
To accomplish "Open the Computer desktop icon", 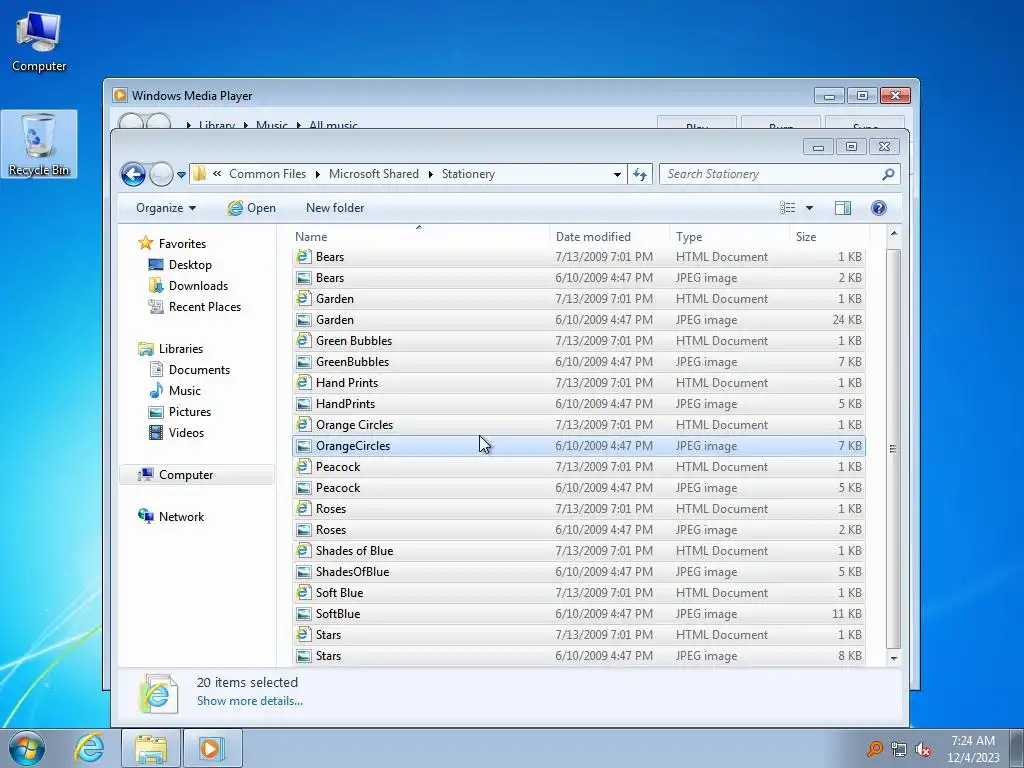I will point(39,41).
